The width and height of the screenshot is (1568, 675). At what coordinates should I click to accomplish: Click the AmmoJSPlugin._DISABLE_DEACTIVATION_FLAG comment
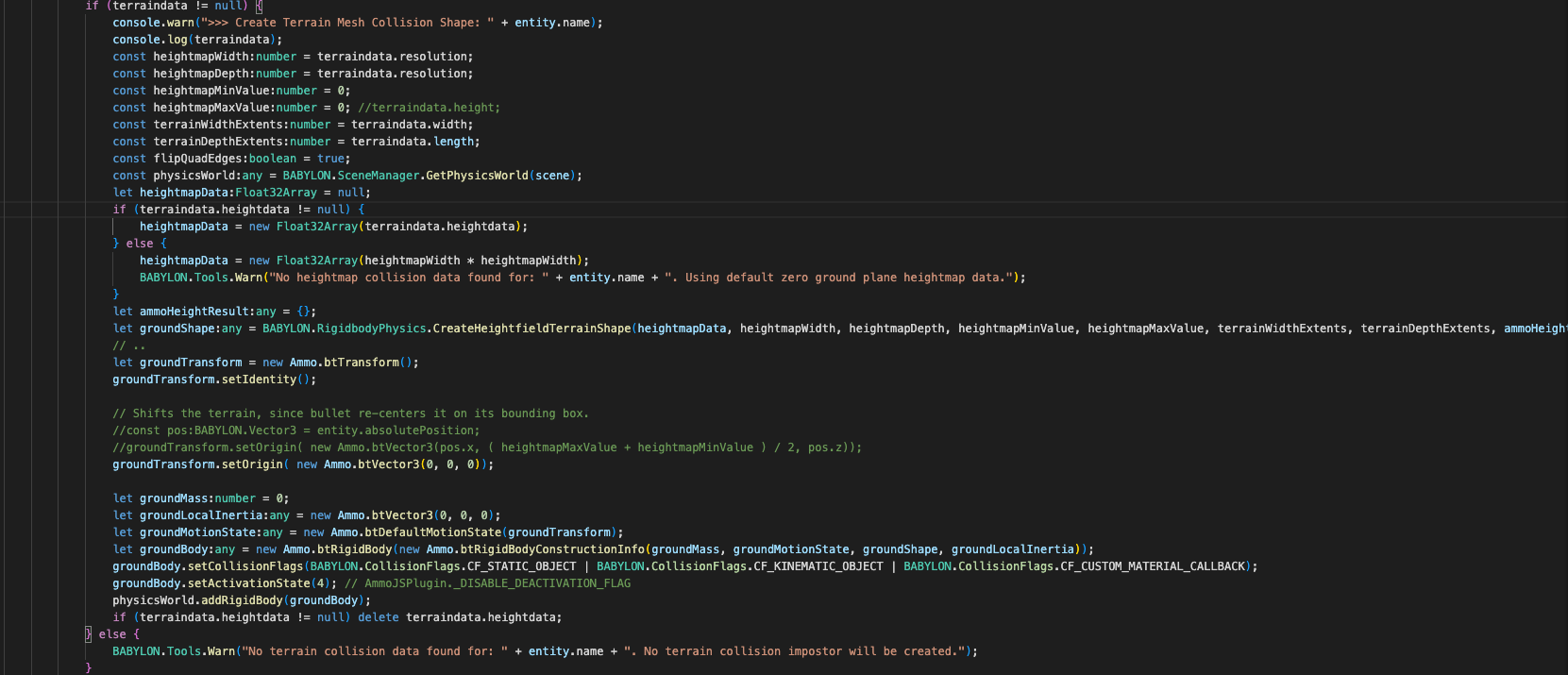click(487, 583)
